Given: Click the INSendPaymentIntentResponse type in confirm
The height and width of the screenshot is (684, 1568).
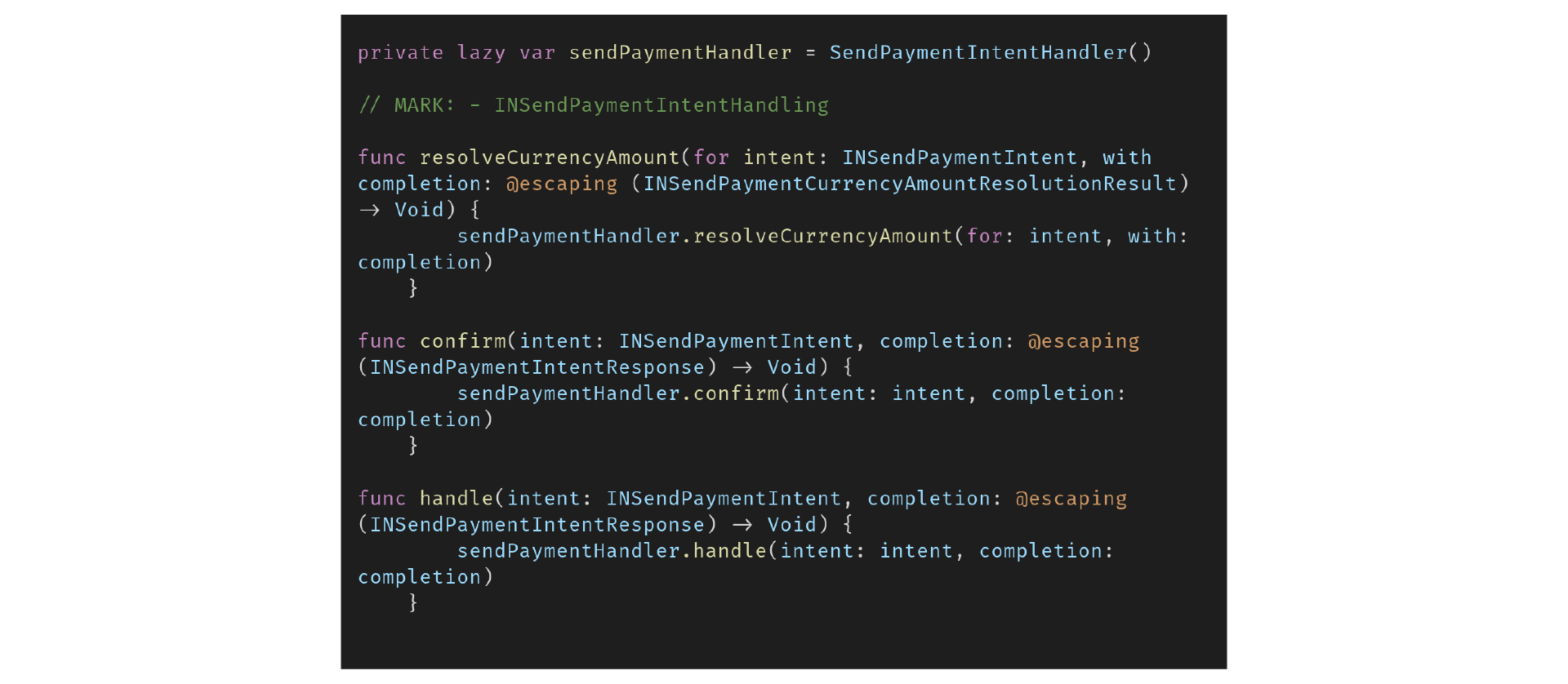Looking at the screenshot, I should click(x=537, y=367).
